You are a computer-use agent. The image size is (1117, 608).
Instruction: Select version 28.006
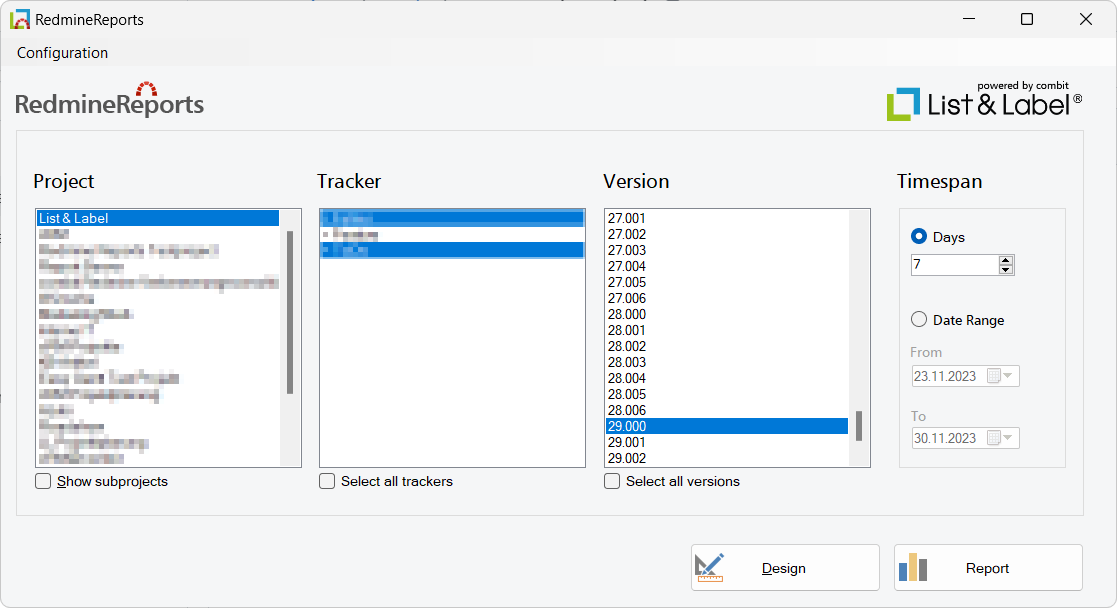[727, 411]
